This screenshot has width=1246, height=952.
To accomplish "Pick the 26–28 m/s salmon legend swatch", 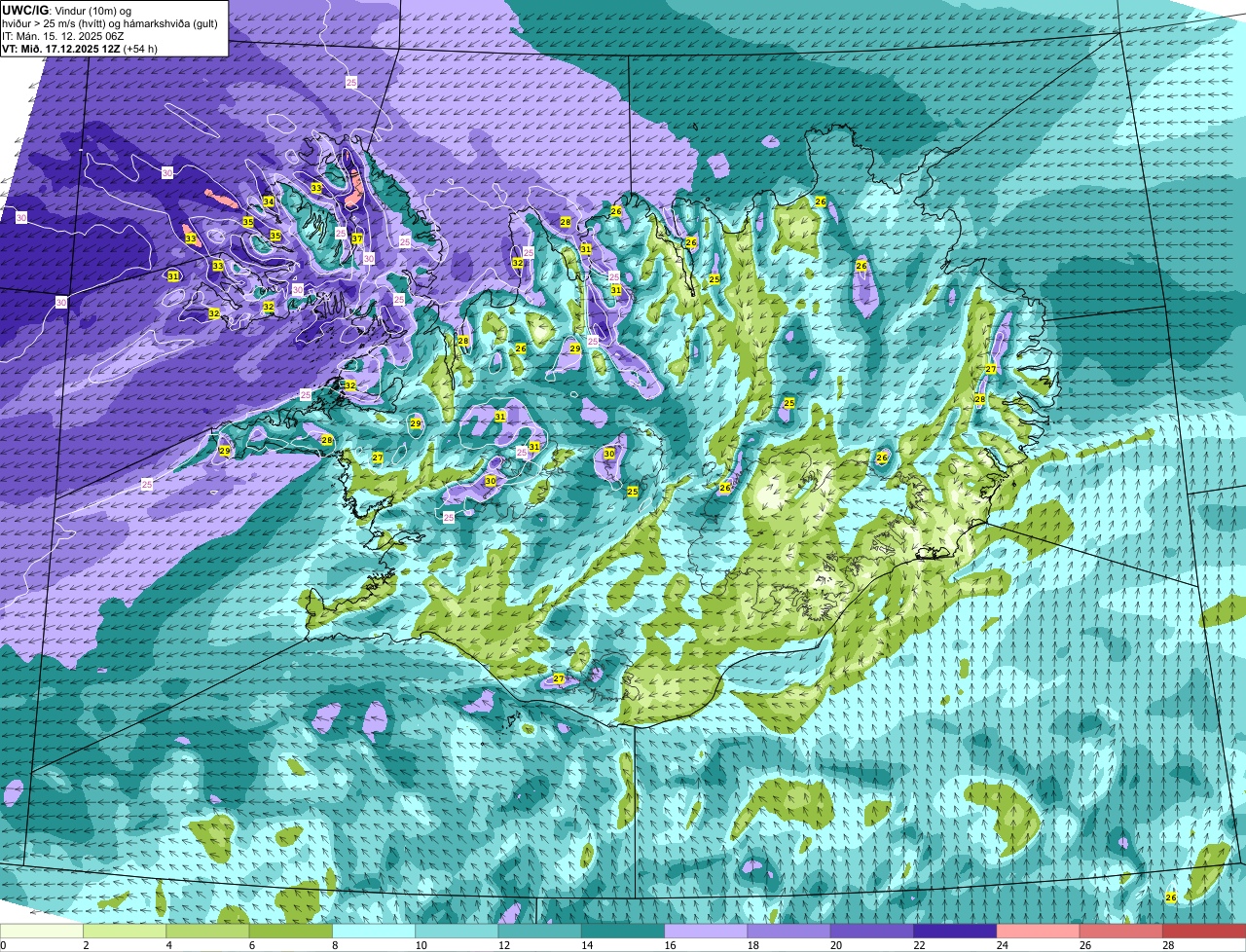I will click(x=1121, y=932).
